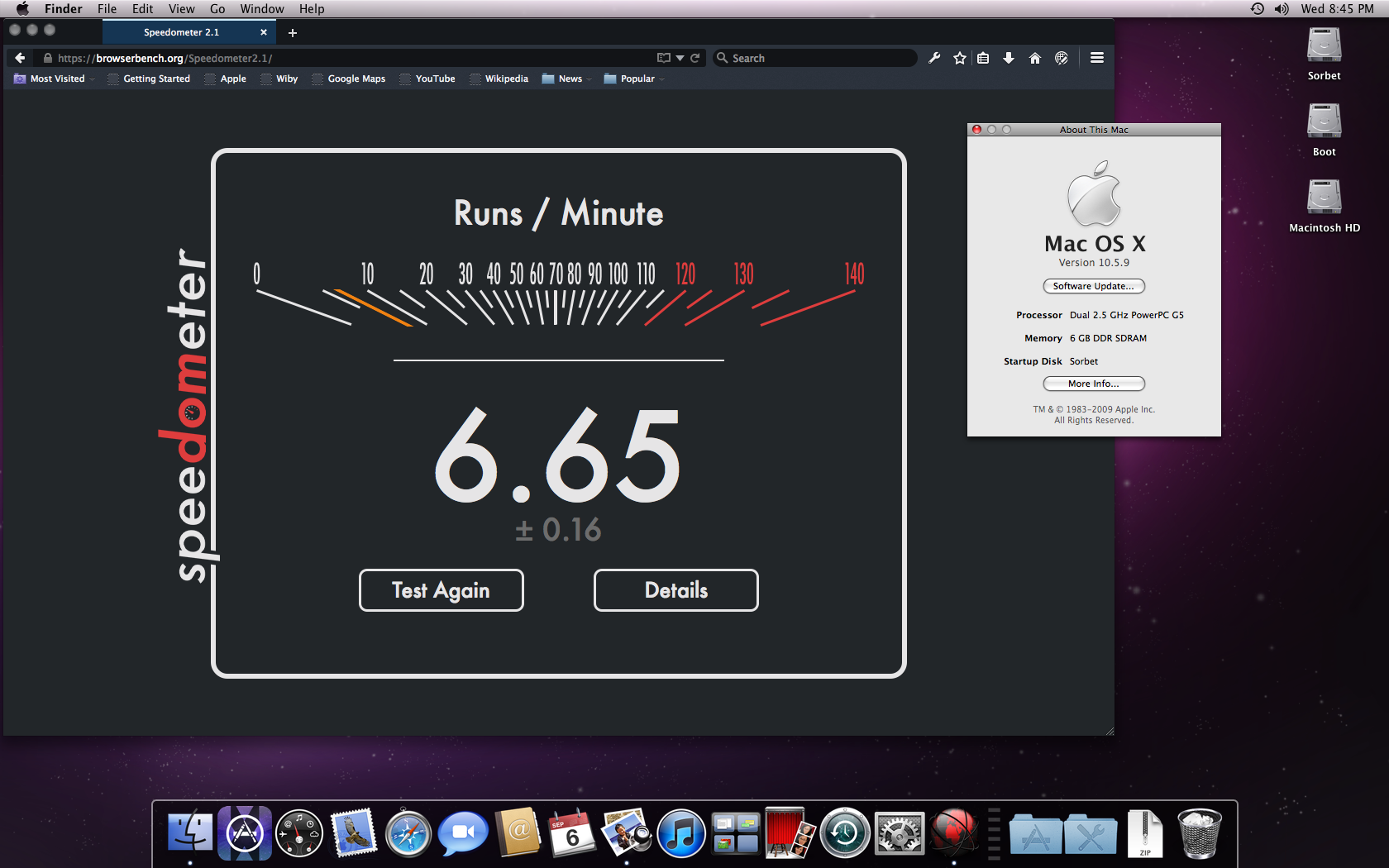Open the Go menu

coord(217,9)
